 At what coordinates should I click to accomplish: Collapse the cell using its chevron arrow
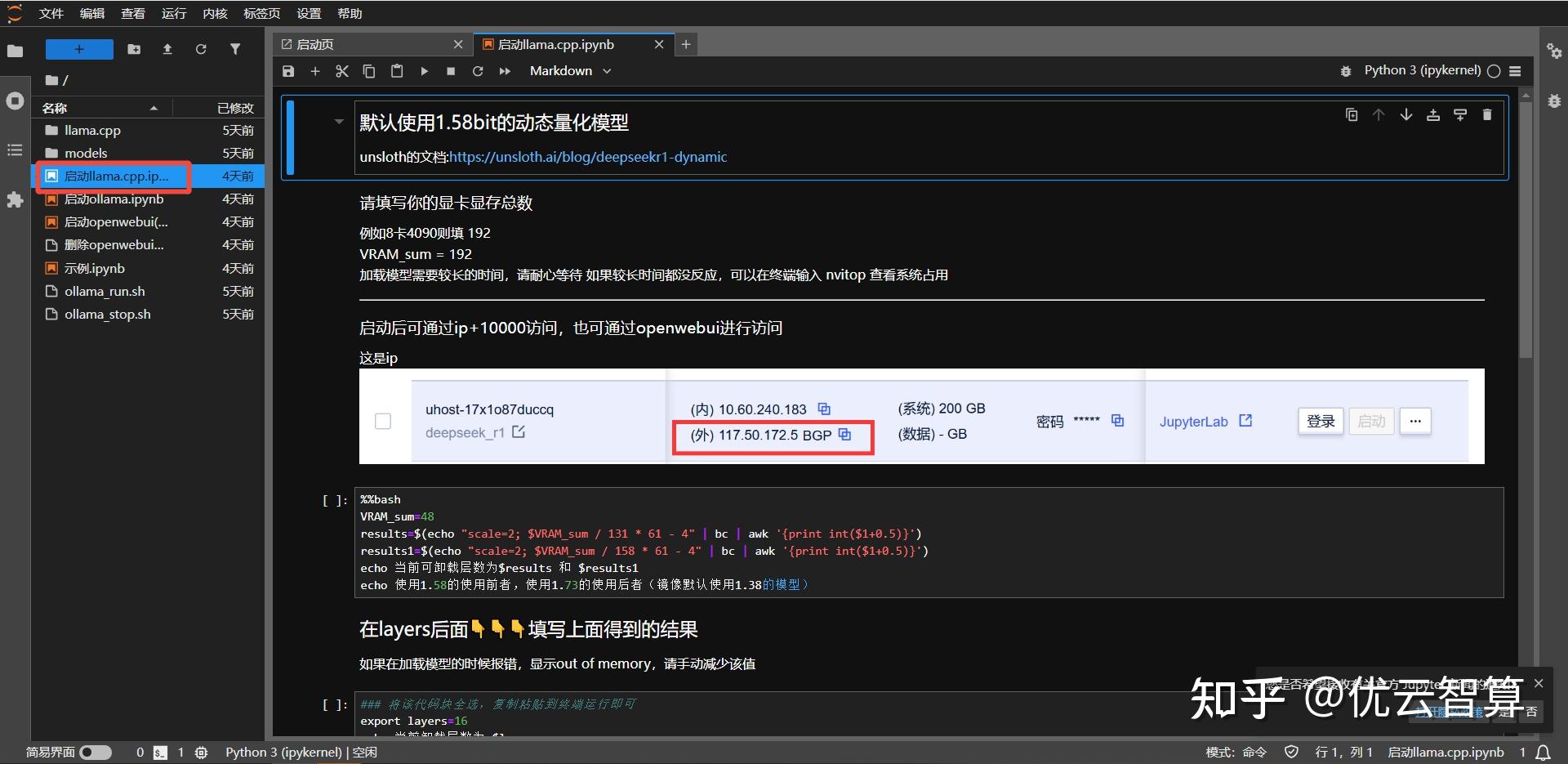(338, 122)
